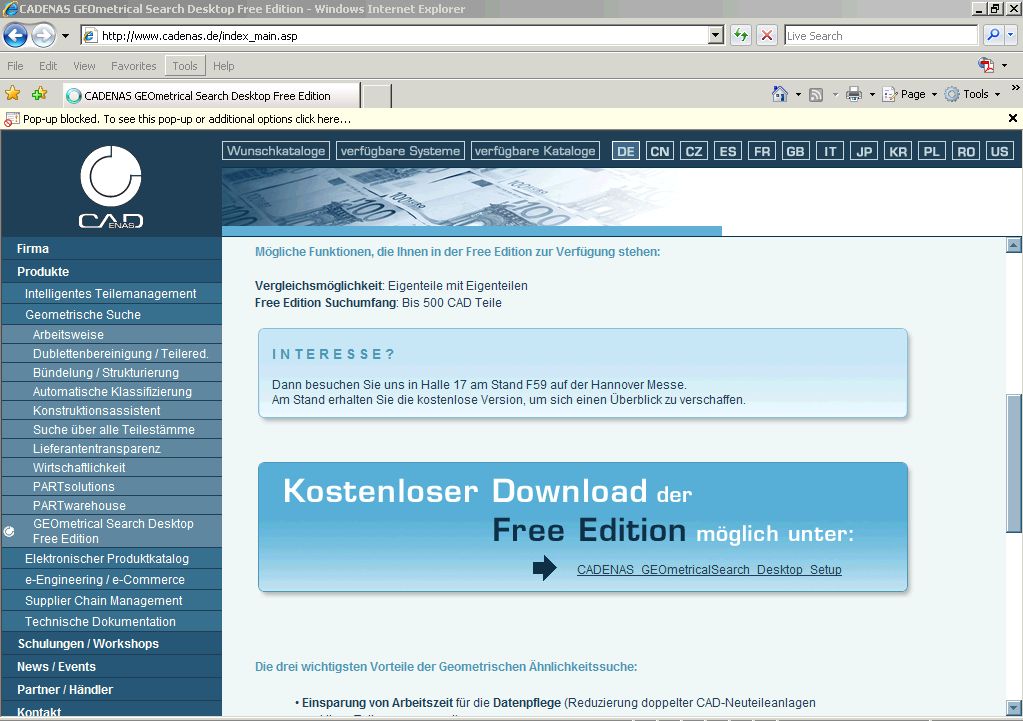Open Schulungen / Workshops navigation item
1023x721 pixels.
click(112, 643)
